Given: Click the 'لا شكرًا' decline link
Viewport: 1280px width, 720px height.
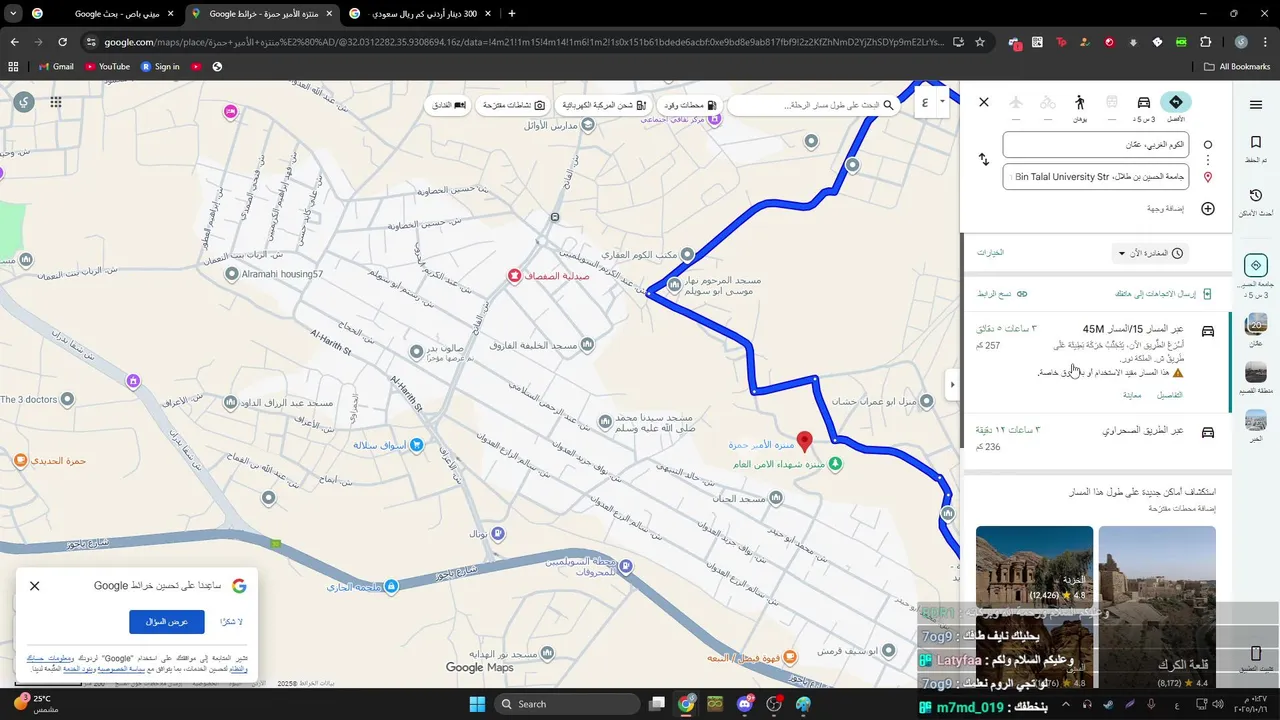Looking at the screenshot, I should point(232,622).
